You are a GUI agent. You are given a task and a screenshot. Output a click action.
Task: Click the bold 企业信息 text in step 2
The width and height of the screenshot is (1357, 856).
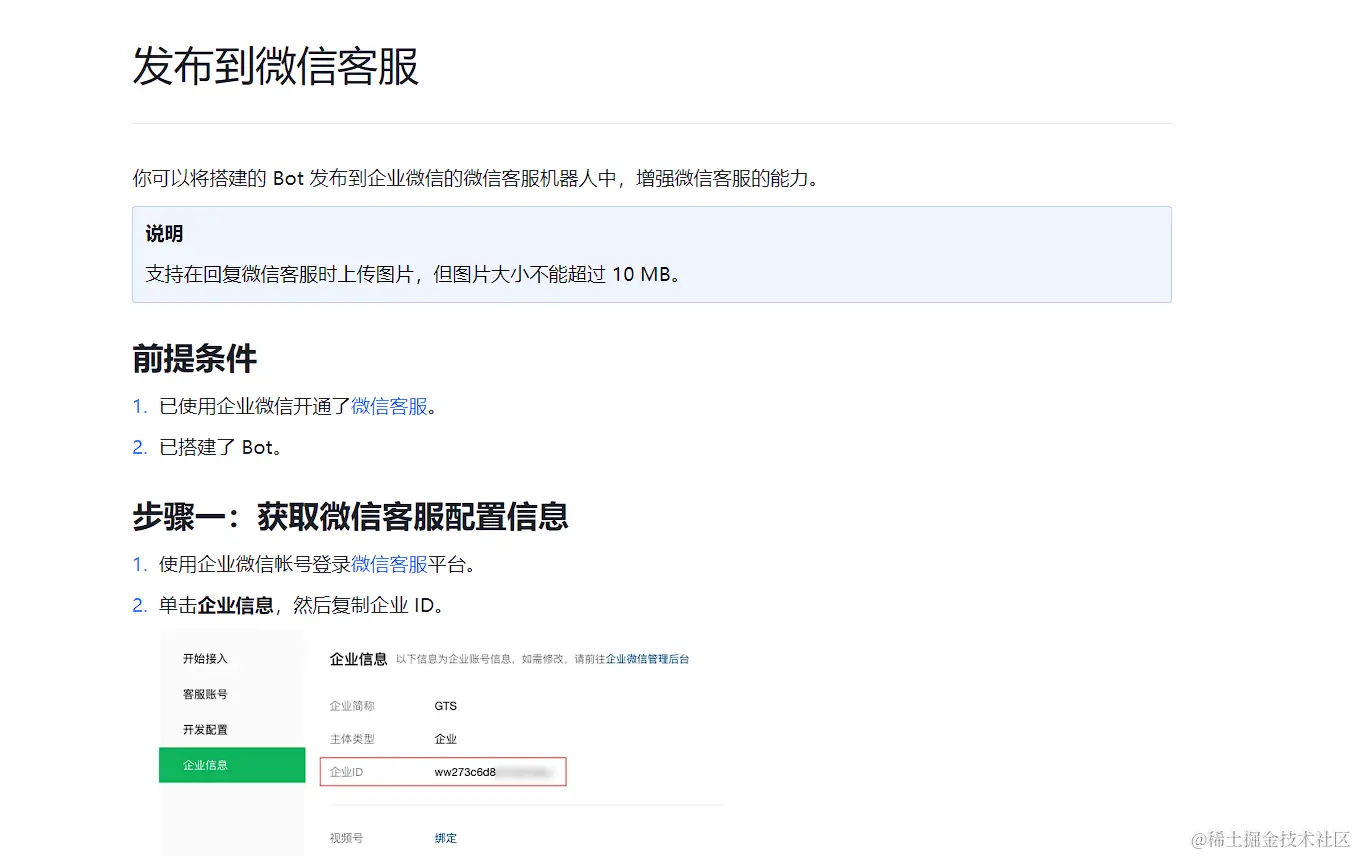235,605
